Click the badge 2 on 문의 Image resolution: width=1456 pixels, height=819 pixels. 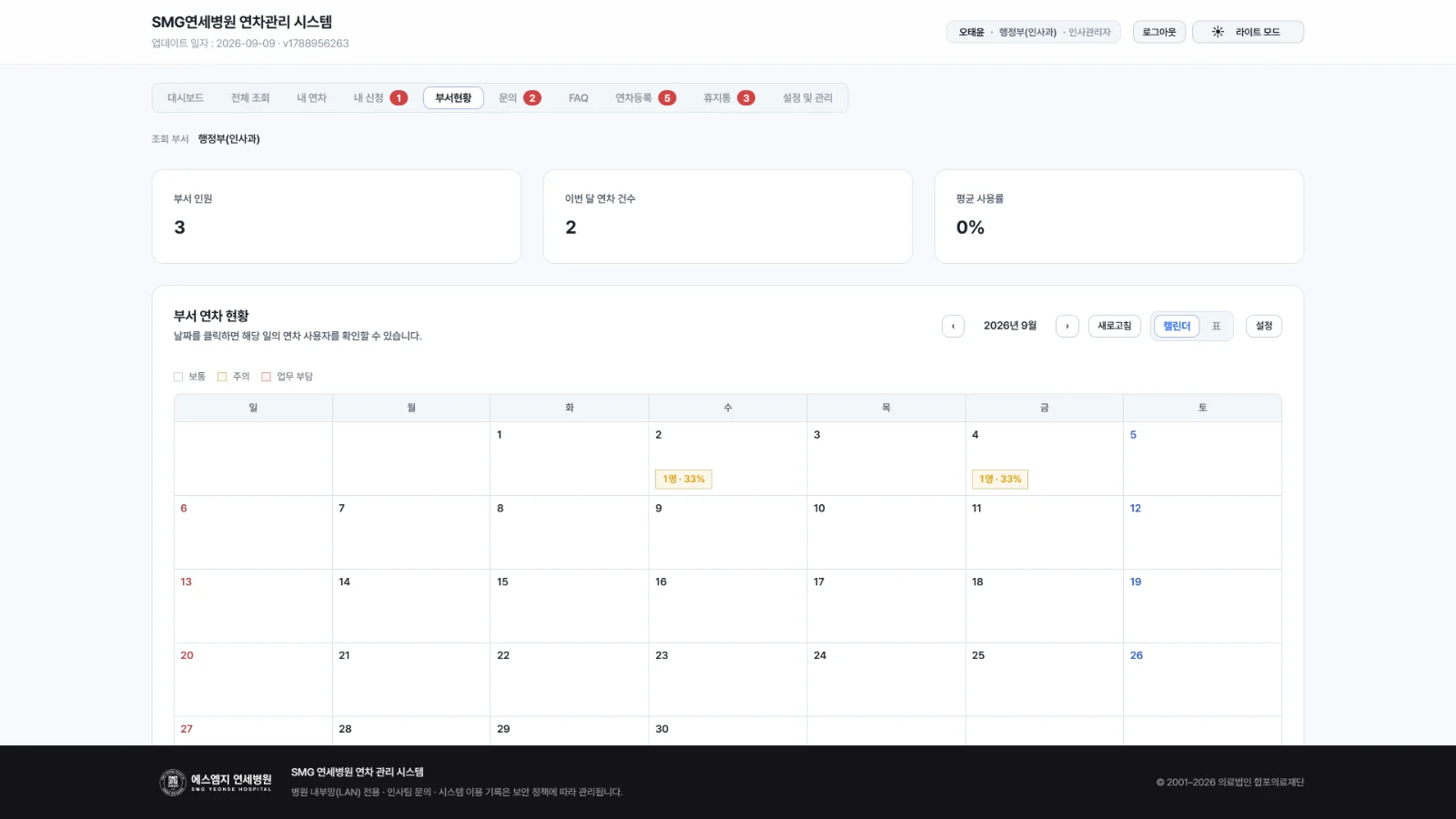[532, 98]
